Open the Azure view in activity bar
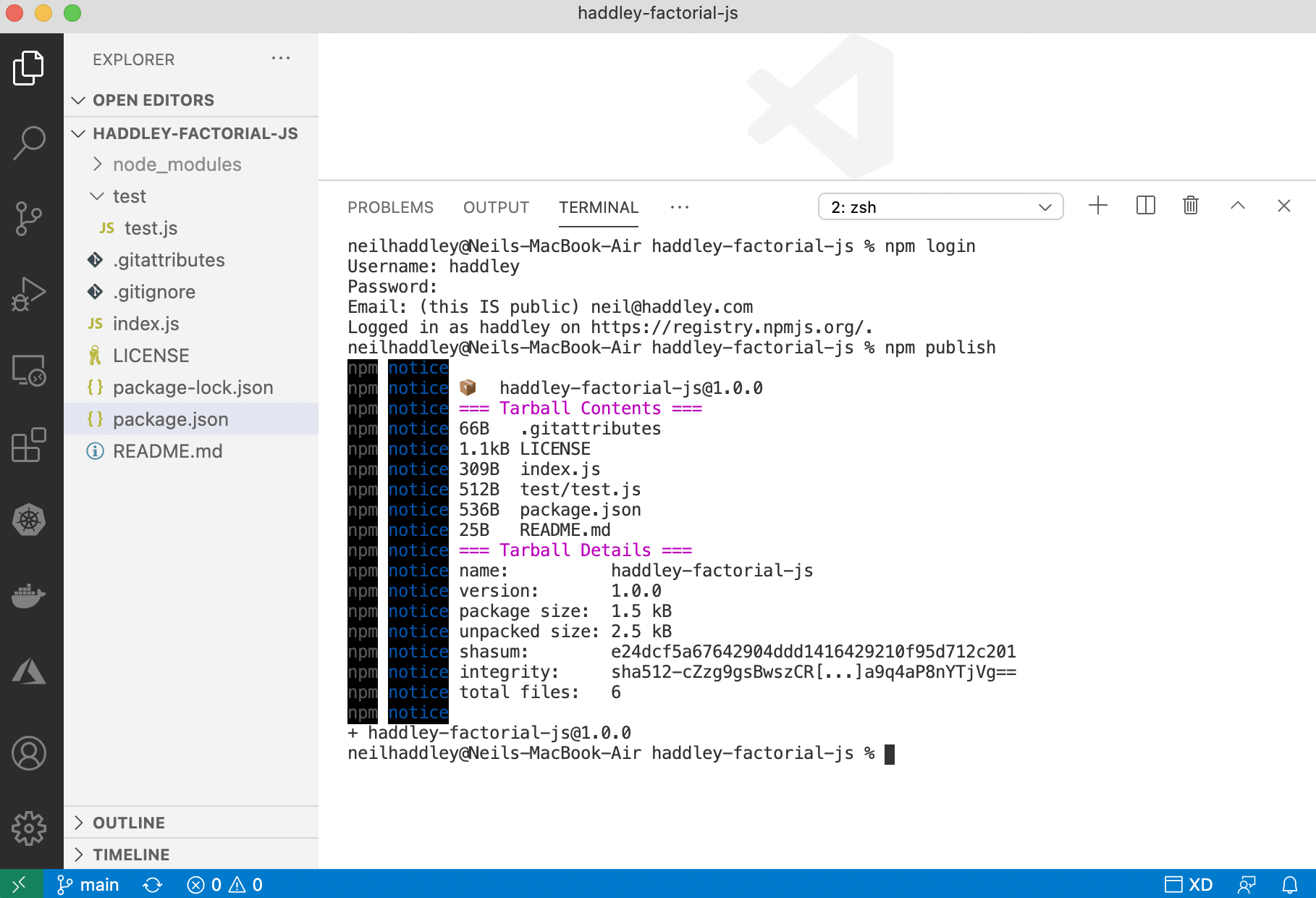The image size is (1316, 898). tap(29, 671)
